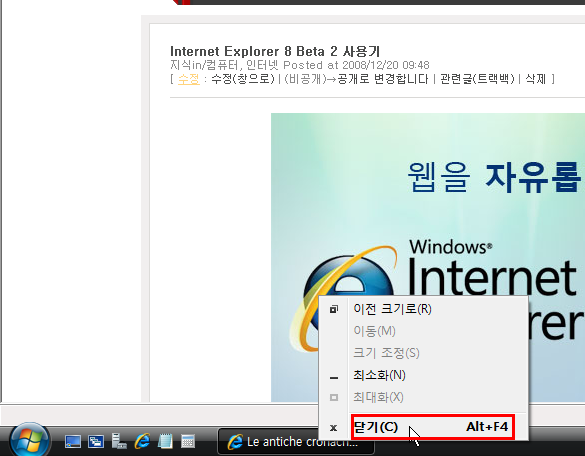Launch Internet Explorer from the quick launch

[142, 441]
